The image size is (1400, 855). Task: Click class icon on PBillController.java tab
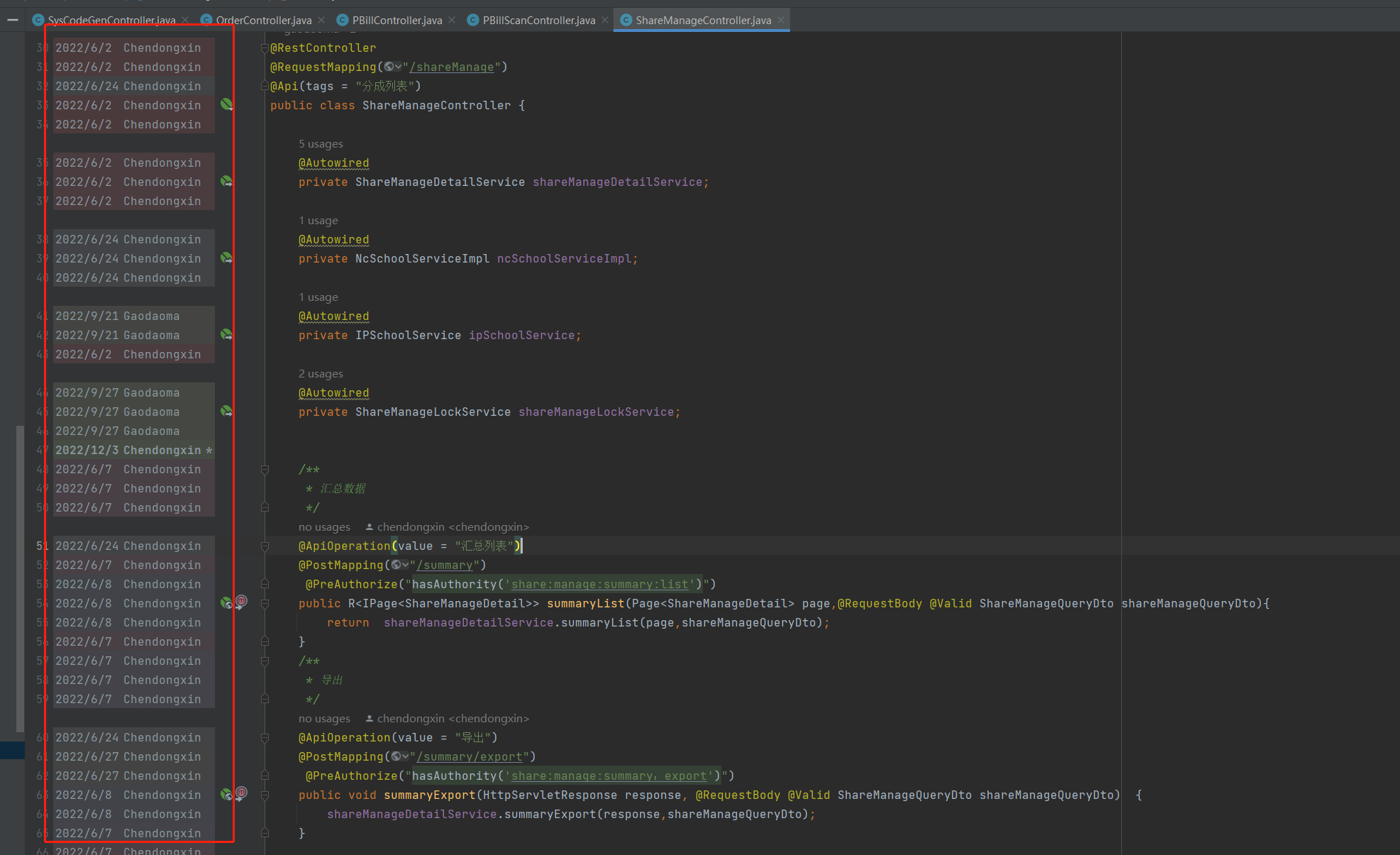(343, 20)
